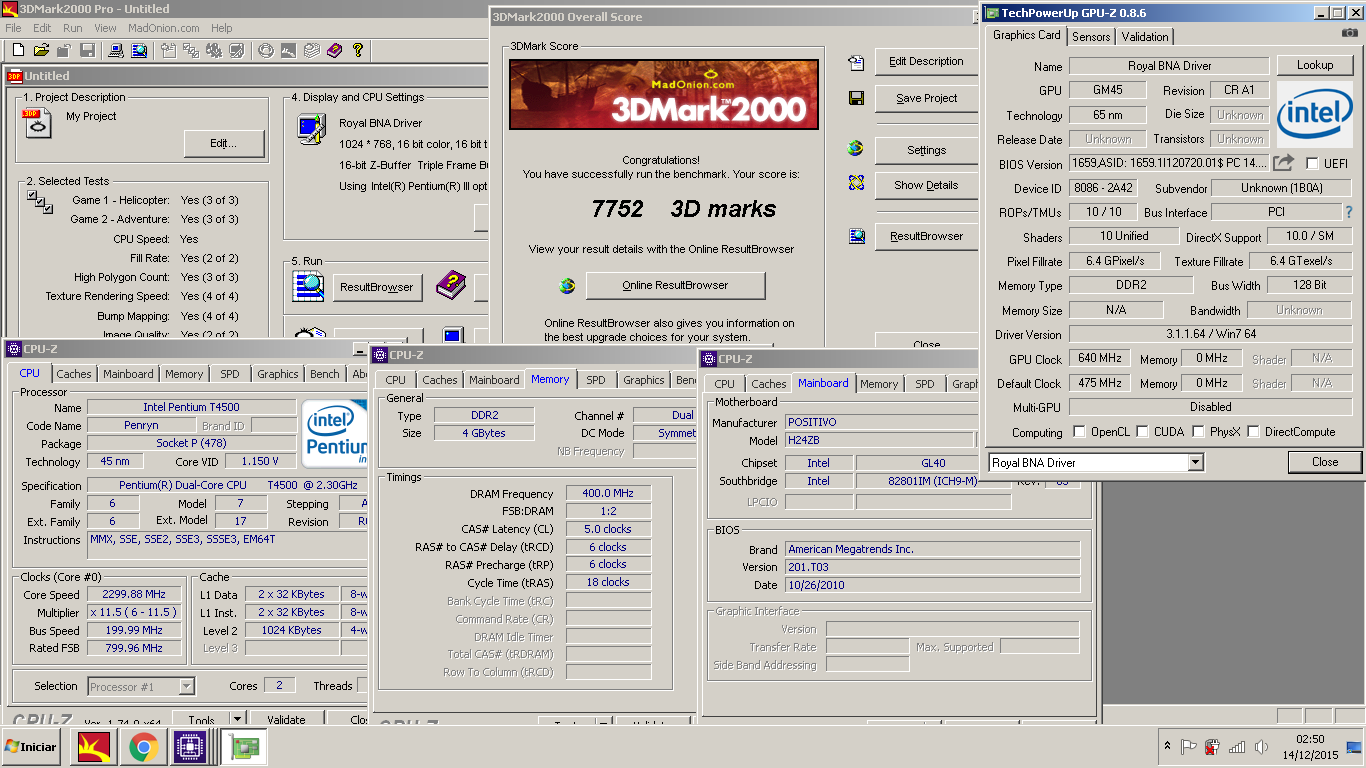Click the Show Details button
Screen dimensions: 1366x768
click(926, 185)
